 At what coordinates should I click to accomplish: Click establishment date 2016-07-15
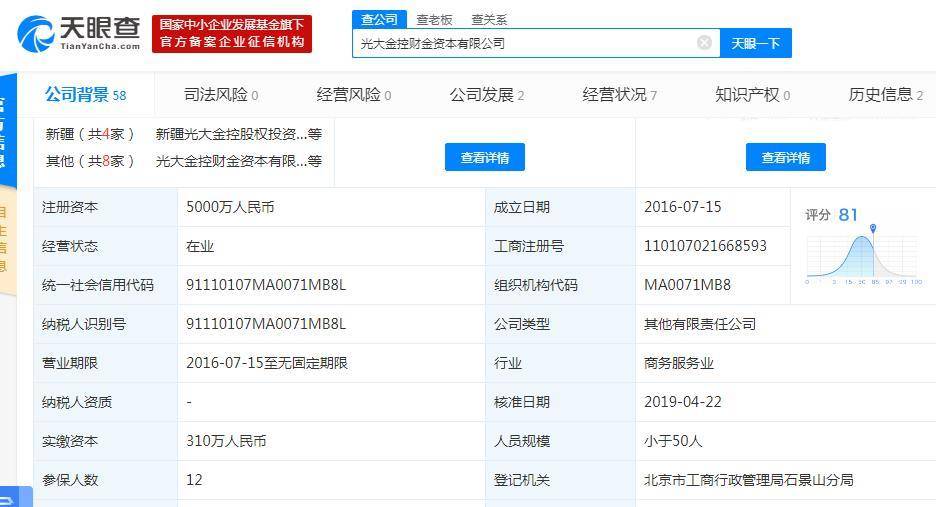(x=683, y=207)
